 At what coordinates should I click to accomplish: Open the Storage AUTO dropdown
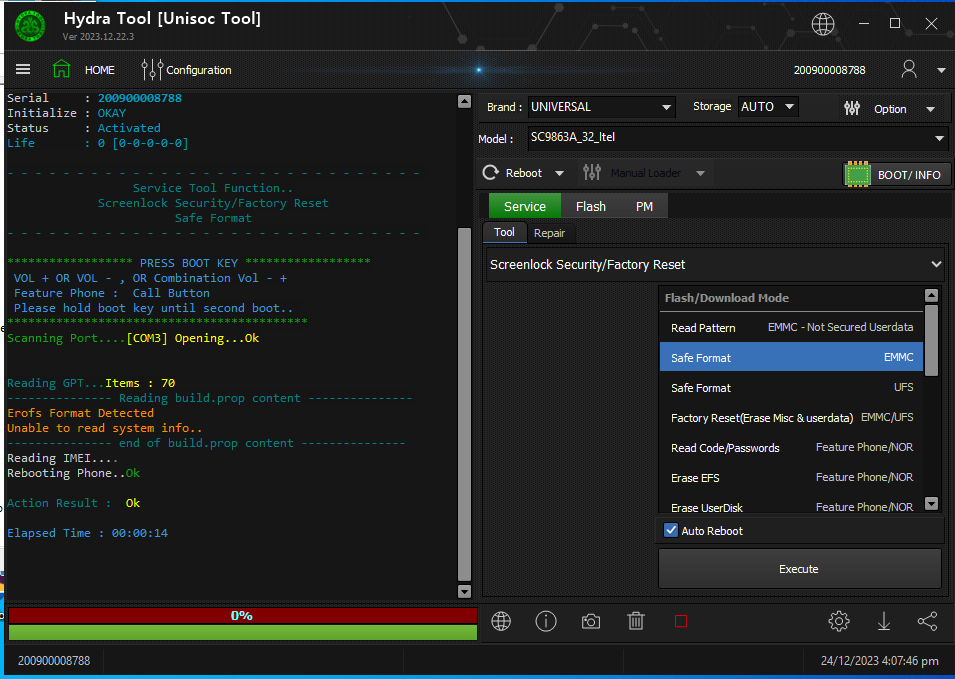pos(767,107)
